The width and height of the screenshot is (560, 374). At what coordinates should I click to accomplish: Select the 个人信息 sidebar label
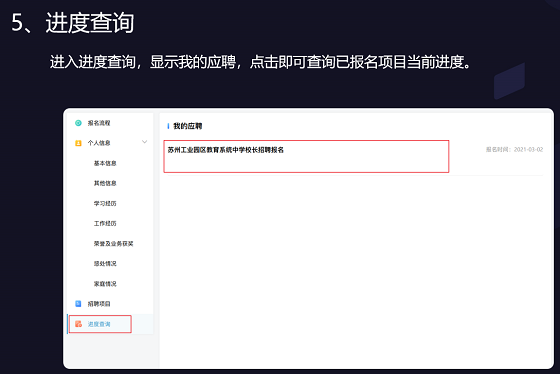click(x=99, y=143)
